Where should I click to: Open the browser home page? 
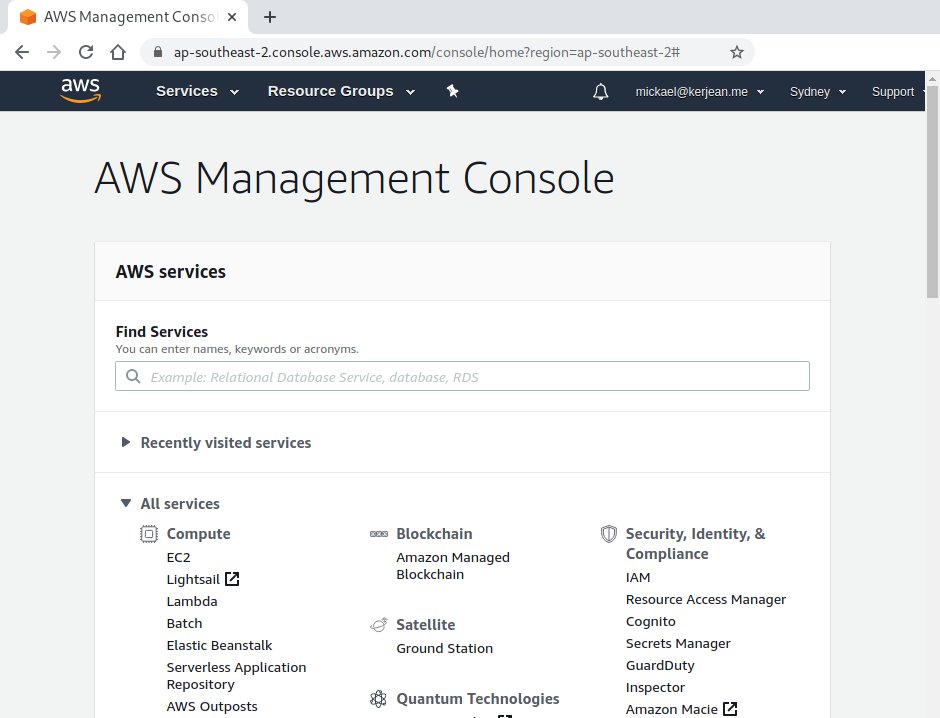[118, 52]
